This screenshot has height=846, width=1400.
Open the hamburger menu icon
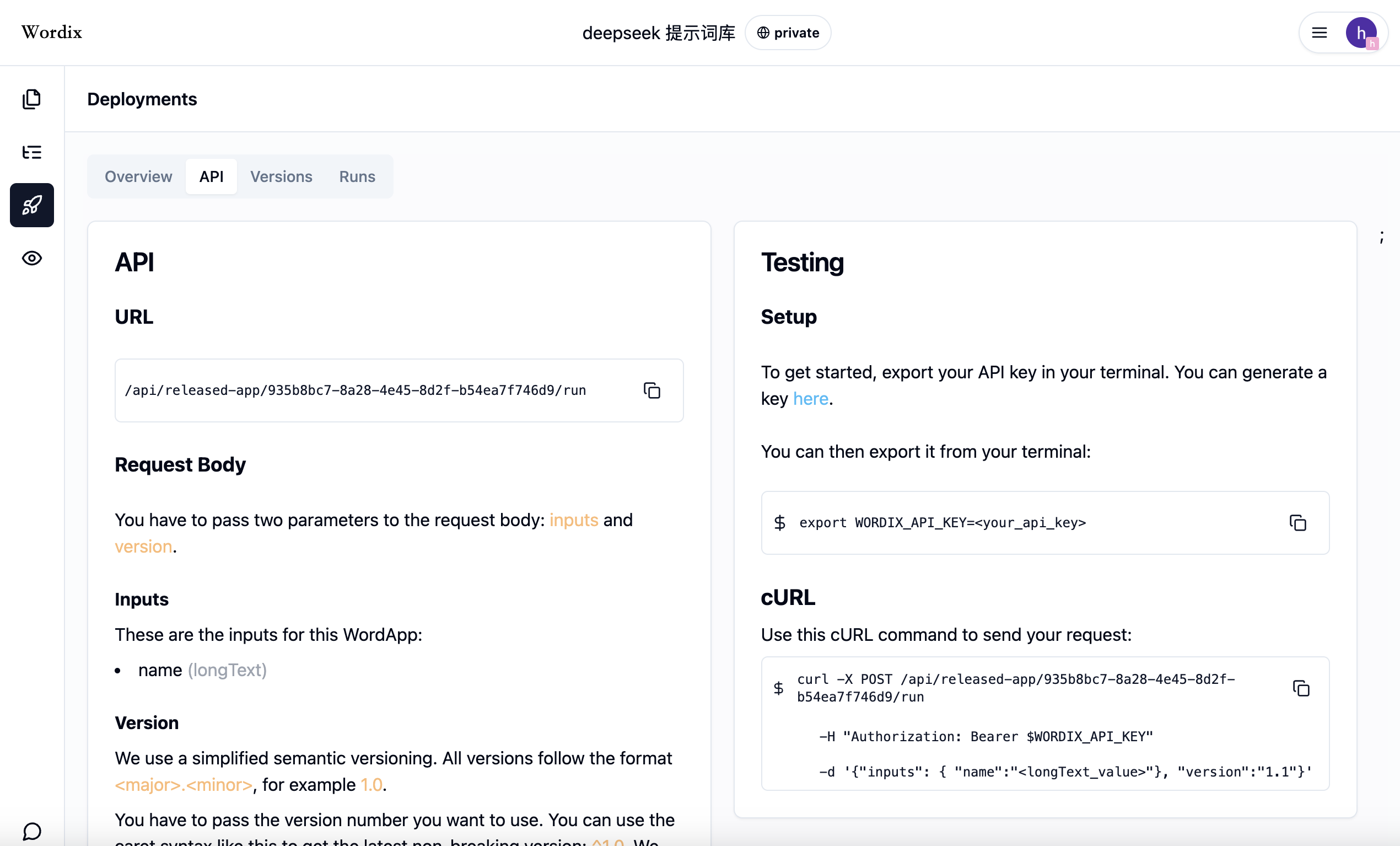(1320, 33)
